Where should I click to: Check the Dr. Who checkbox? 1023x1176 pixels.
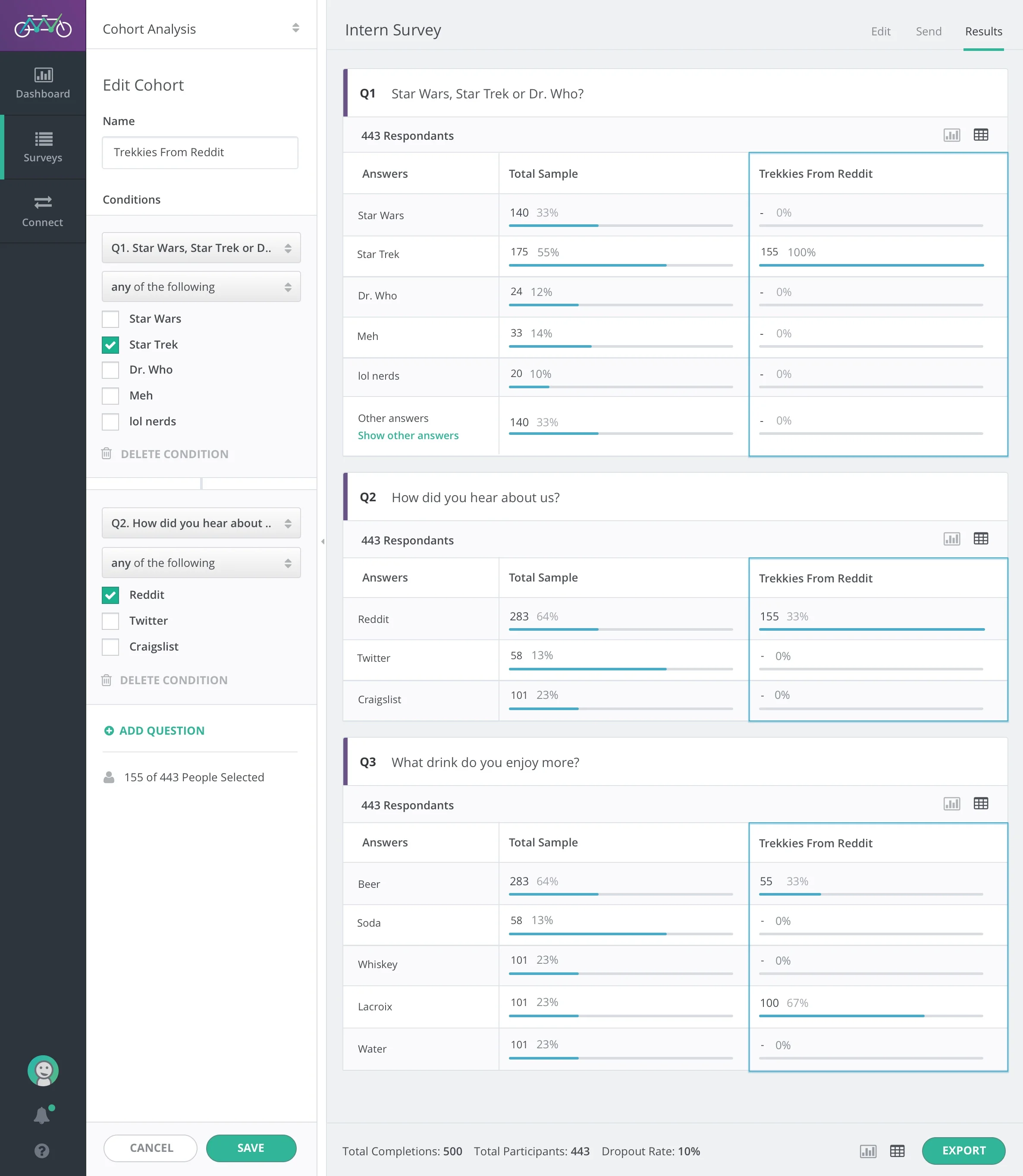(110, 370)
